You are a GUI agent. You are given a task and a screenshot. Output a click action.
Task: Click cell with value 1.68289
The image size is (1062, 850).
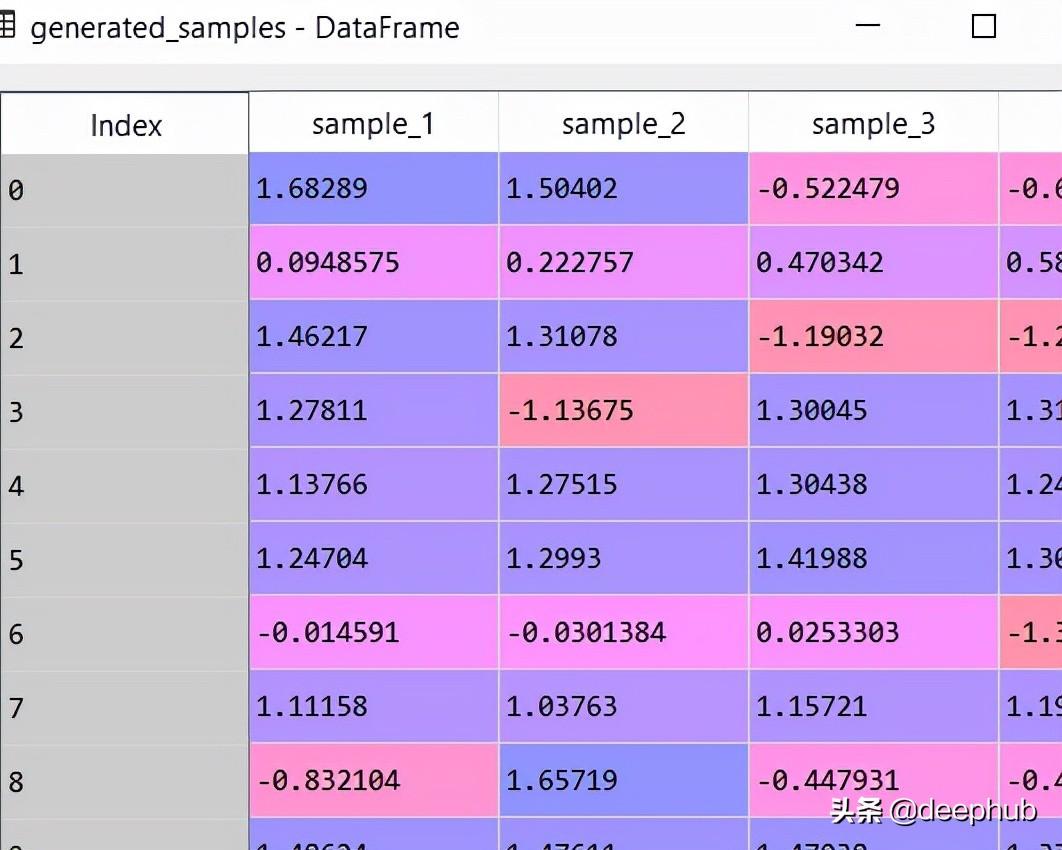click(373, 188)
